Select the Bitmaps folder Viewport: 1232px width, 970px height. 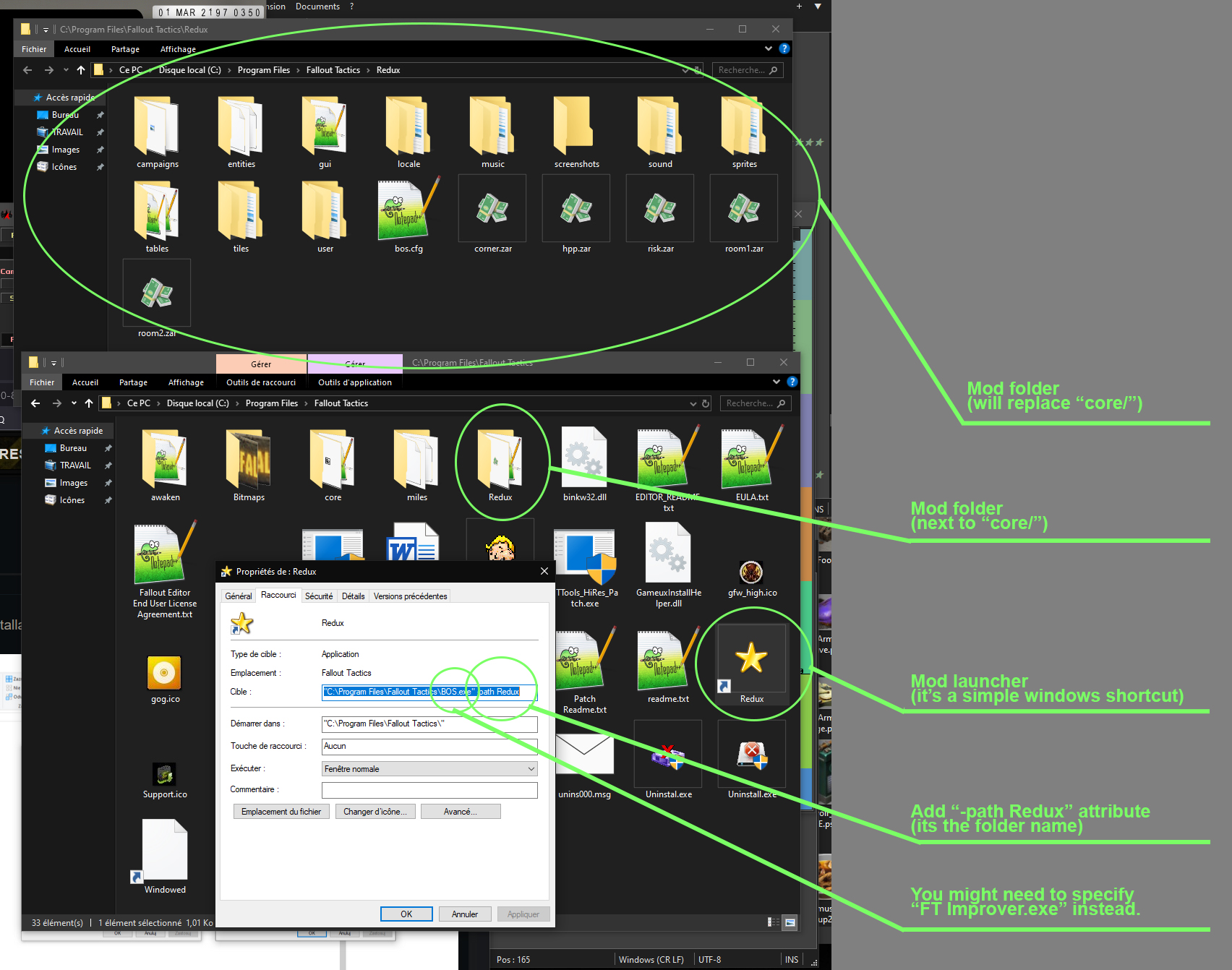click(x=249, y=465)
